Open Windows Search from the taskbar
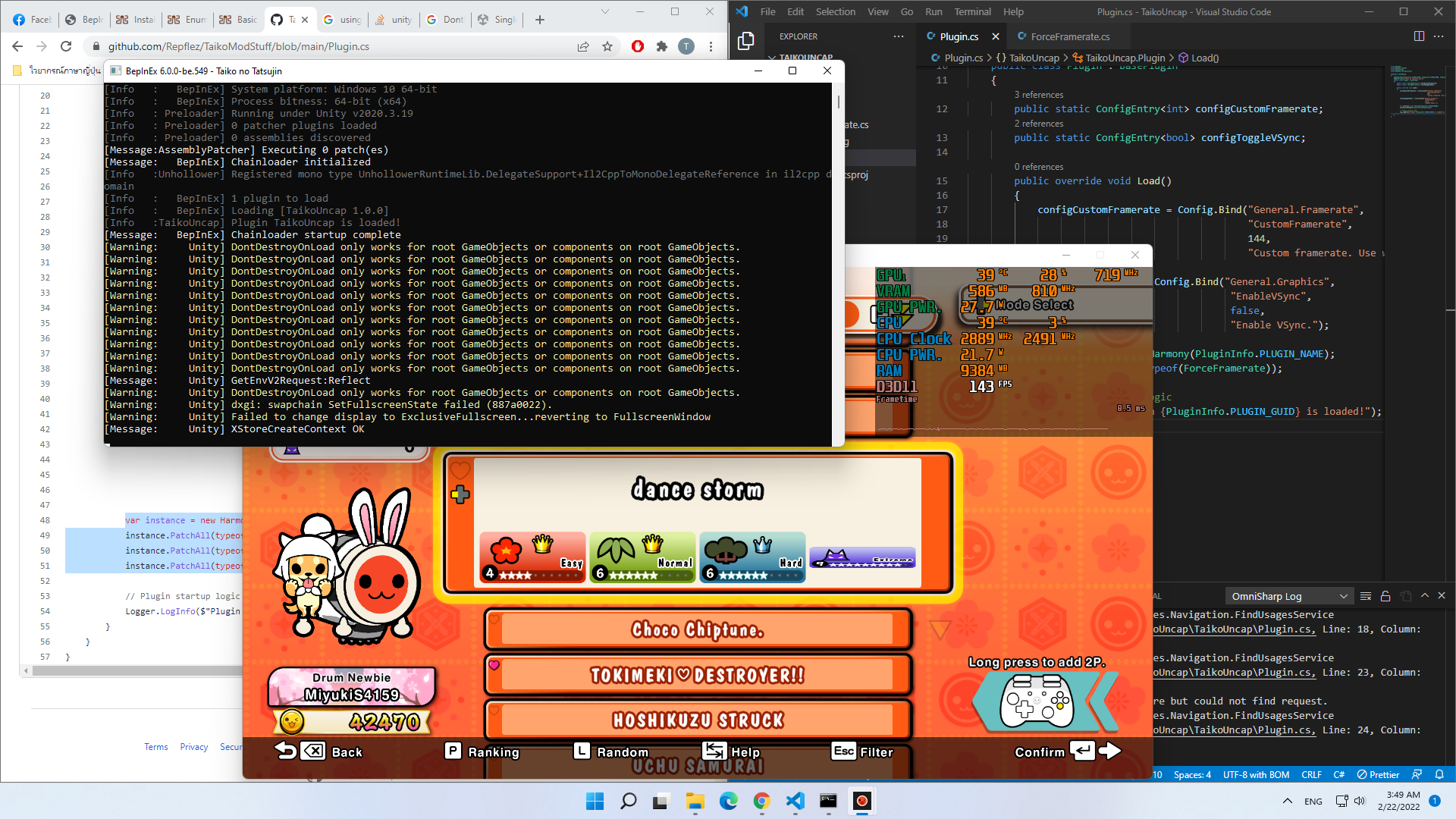Screen dimensions: 1456x819 629,802
